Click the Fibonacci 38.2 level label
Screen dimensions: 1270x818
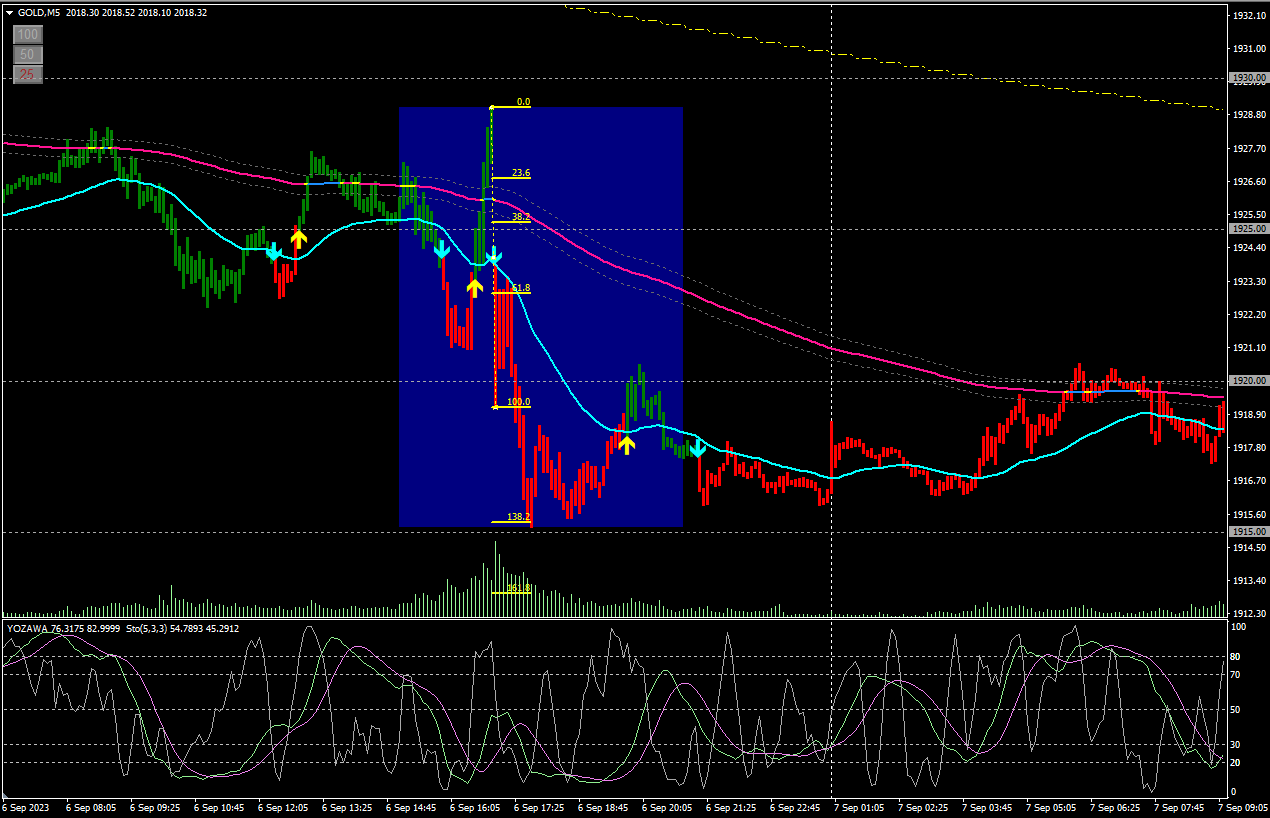pyautogui.click(x=521, y=216)
